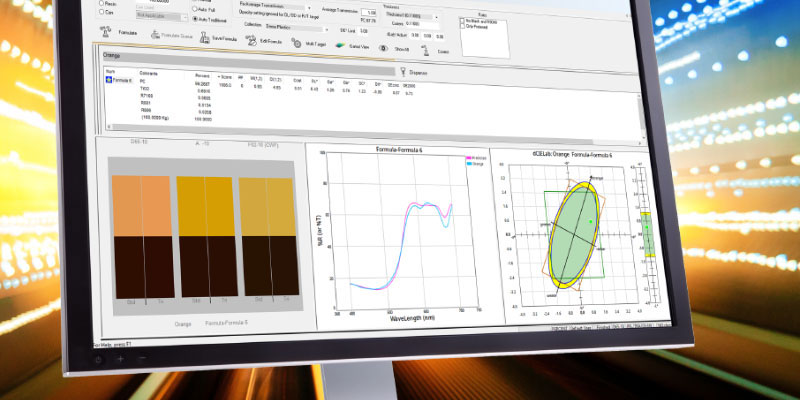Click the Formulate Queue icon

[x=155, y=35]
